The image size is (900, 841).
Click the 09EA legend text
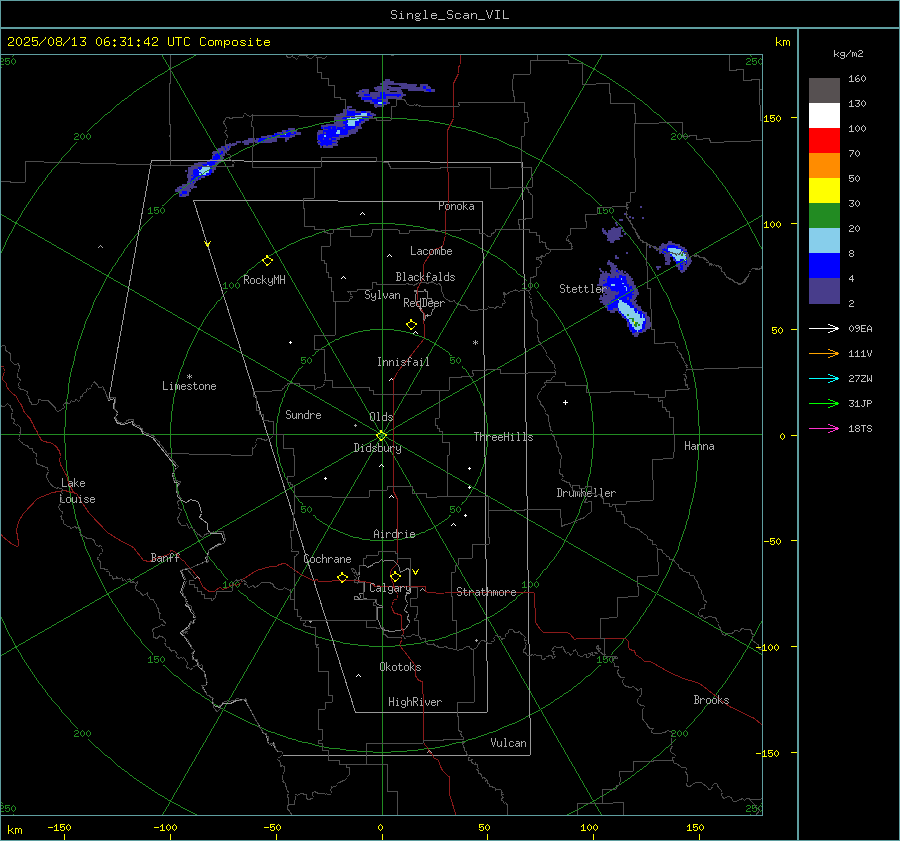click(x=860, y=328)
